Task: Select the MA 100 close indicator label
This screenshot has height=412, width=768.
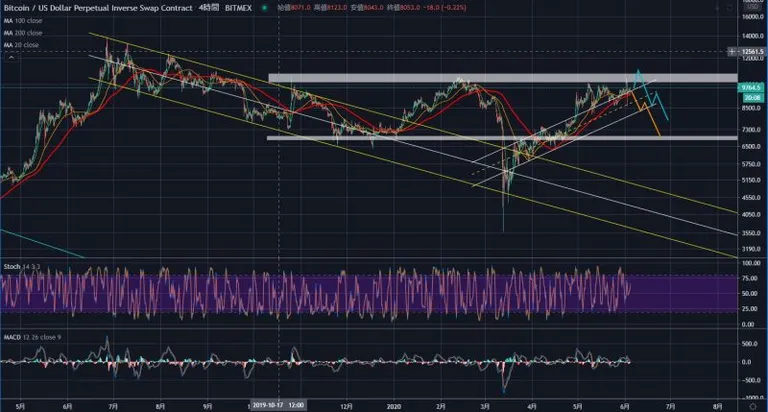Action: (23, 21)
